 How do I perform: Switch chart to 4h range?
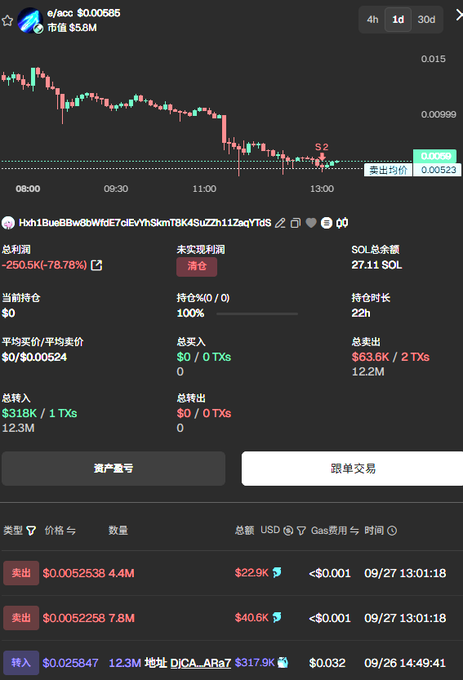coord(372,20)
